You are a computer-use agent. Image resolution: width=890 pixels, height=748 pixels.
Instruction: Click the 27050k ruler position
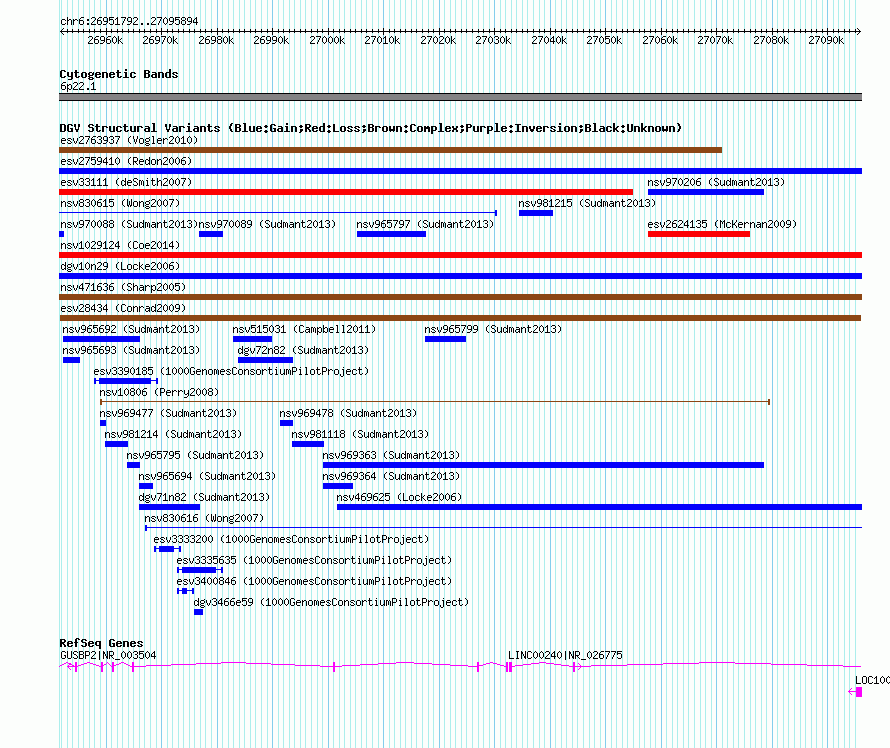pos(604,41)
